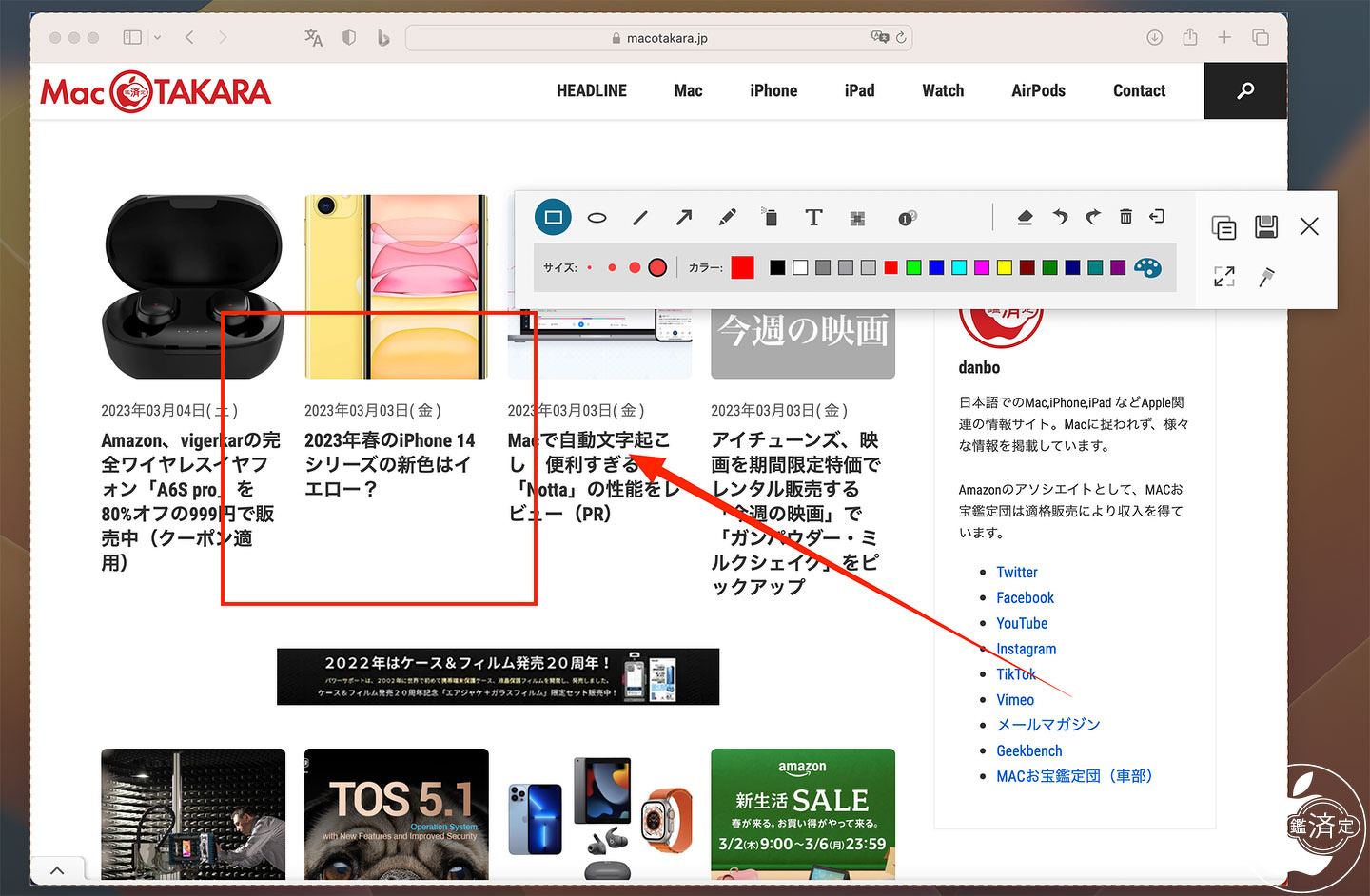
Task: Pick the mosaic blur tool
Action: pyautogui.click(x=857, y=218)
